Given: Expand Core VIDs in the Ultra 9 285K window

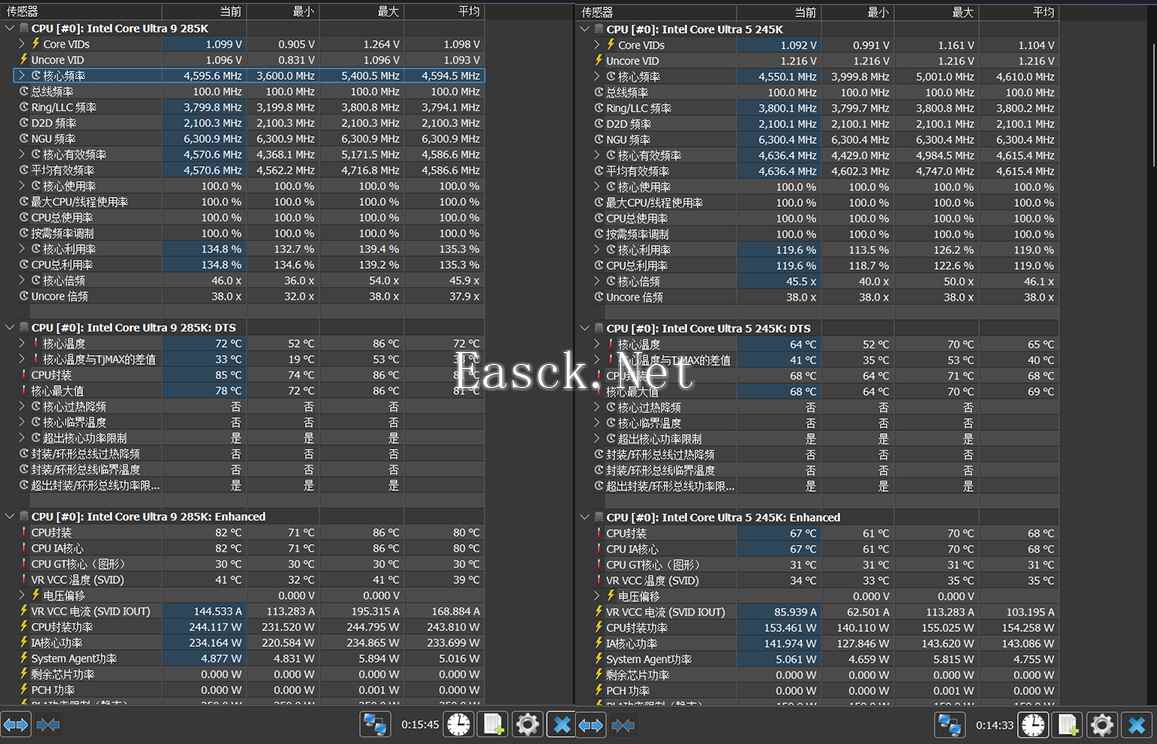Looking at the screenshot, I should click(x=21, y=44).
